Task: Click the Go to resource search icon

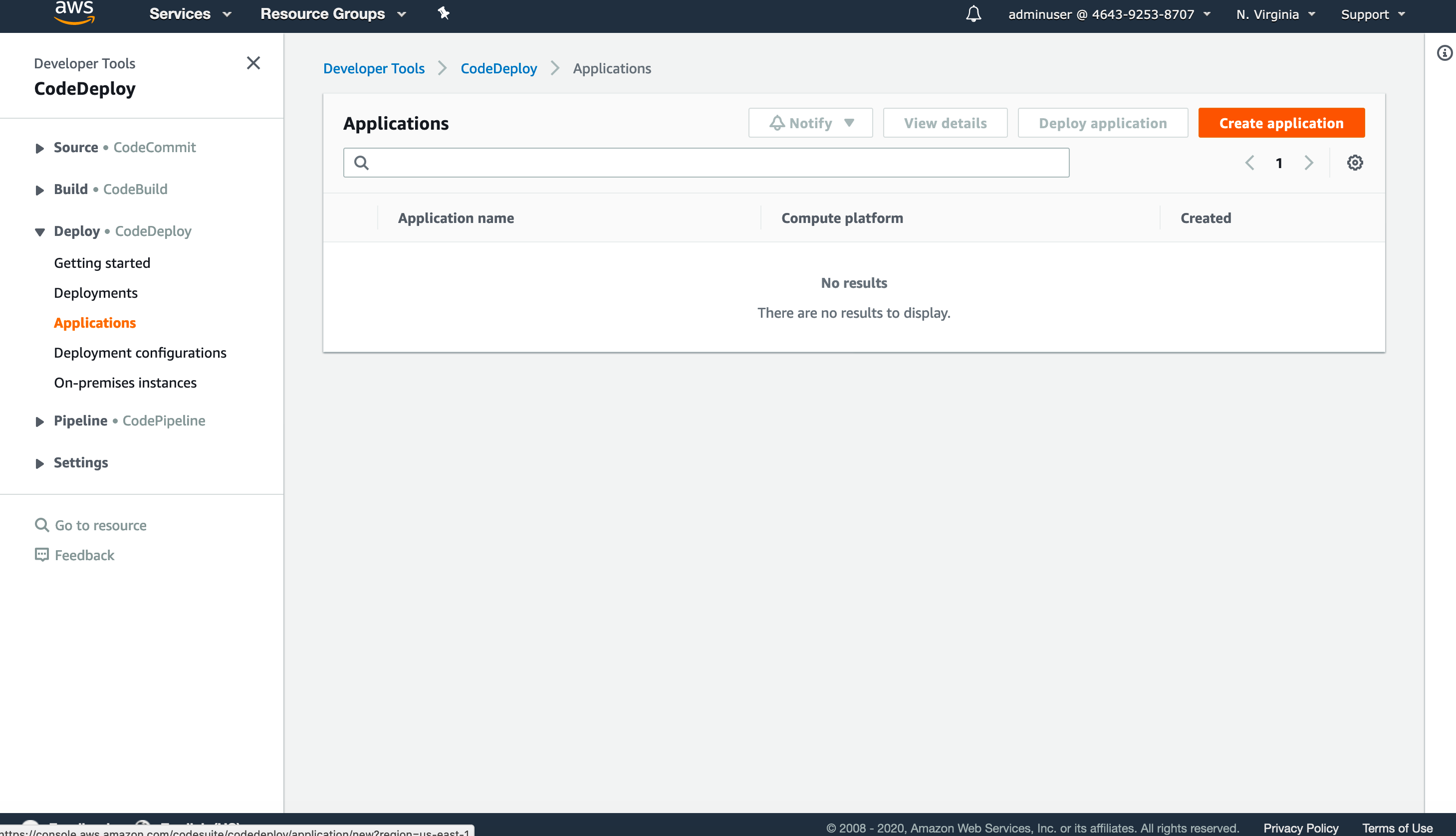Action: pyautogui.click(x=42, y=524)
